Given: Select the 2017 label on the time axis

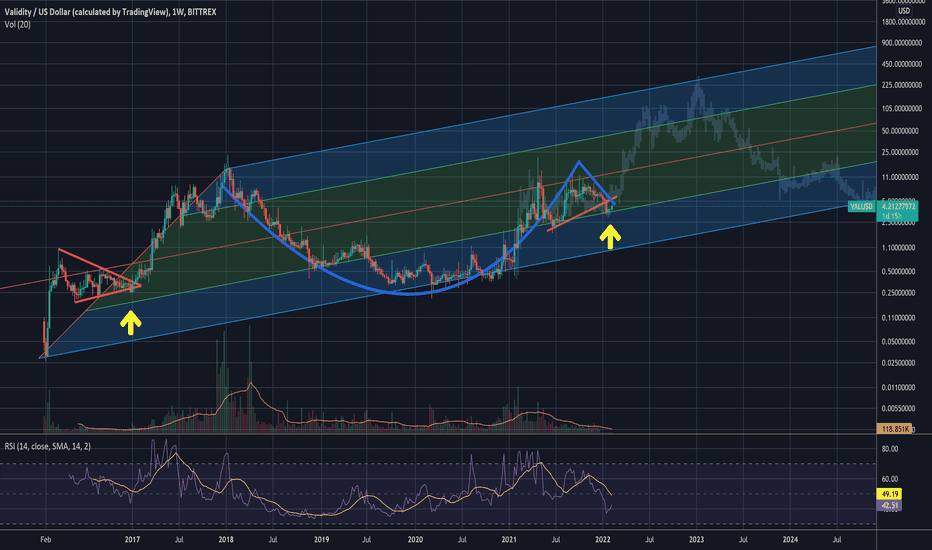Looking at the screenshot, I should 132,540.
